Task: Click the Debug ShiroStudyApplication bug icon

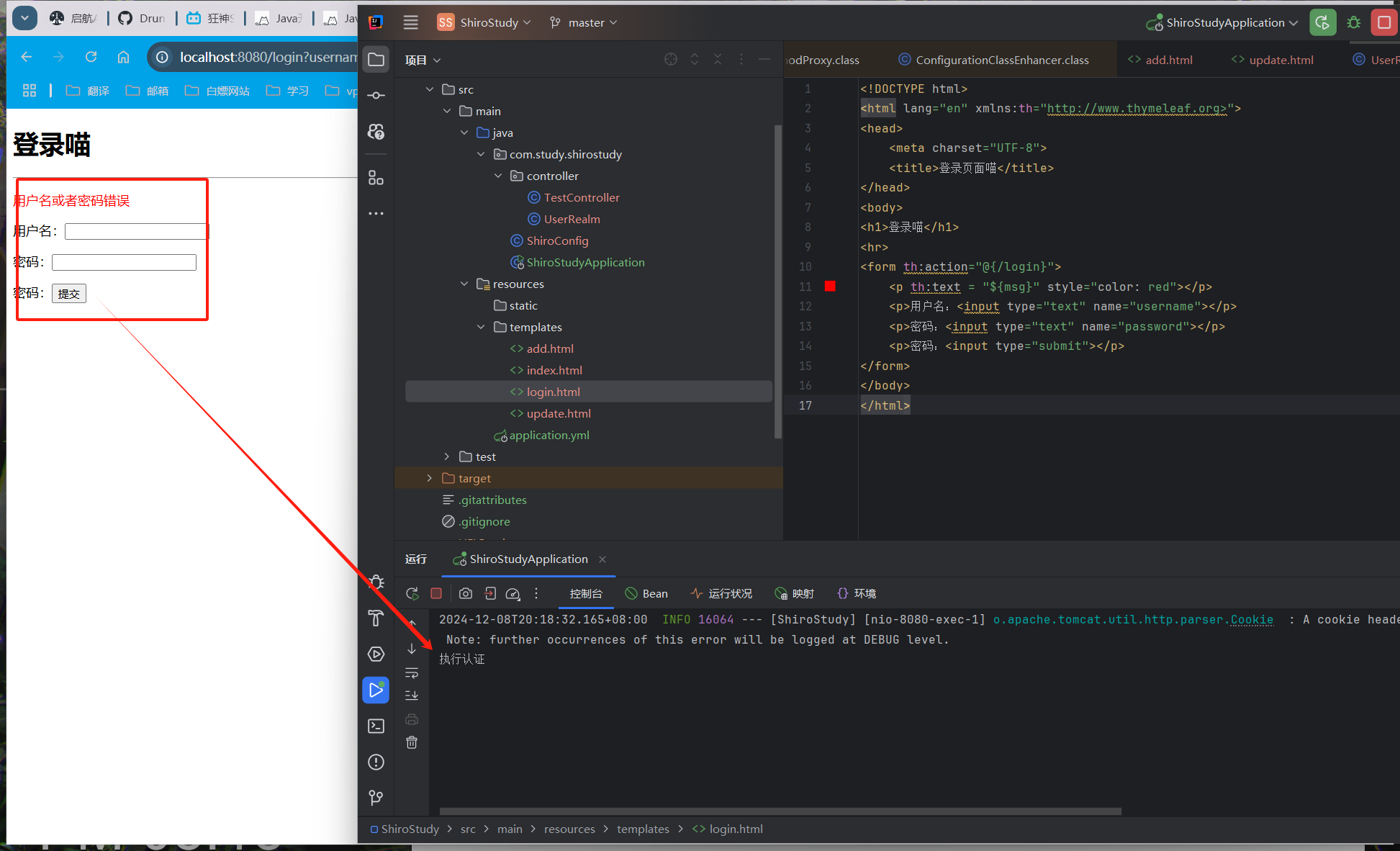Action: pyautogui.click(x=1354, y=22)
